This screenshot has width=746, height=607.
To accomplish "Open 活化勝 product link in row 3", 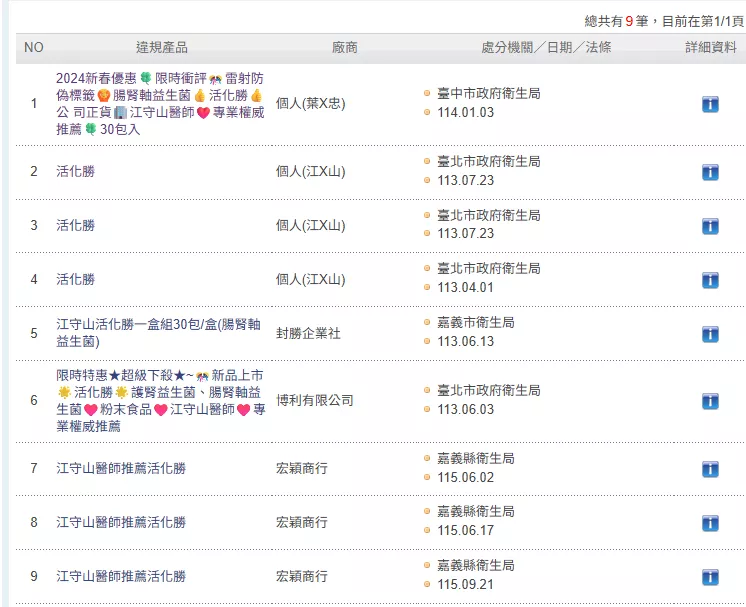I will [76, 225].
